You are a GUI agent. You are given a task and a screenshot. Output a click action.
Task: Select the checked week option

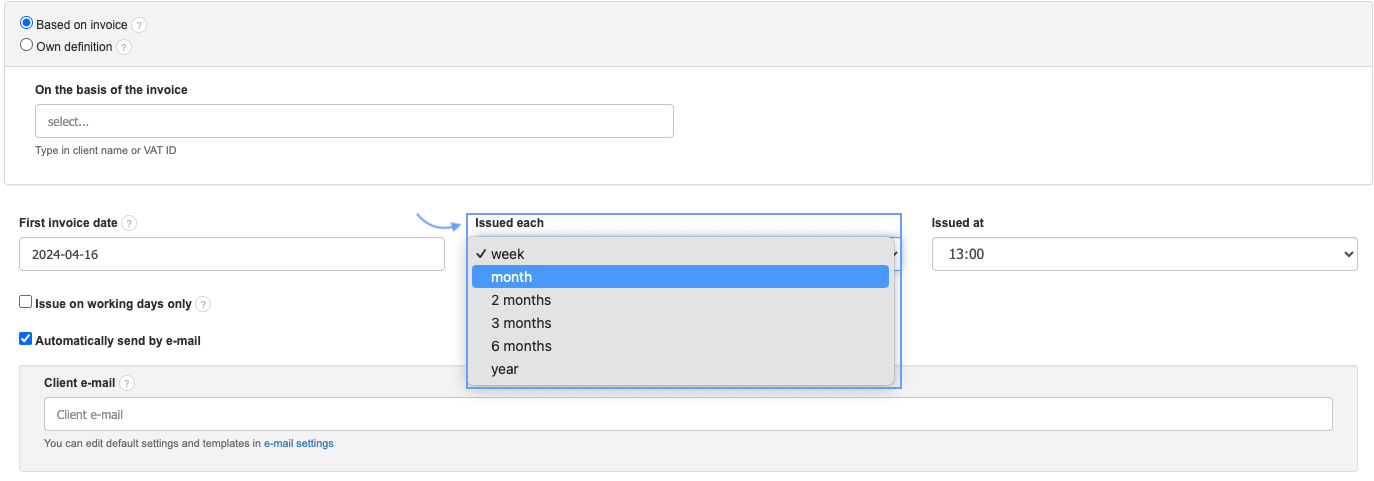tap(508, 254)
